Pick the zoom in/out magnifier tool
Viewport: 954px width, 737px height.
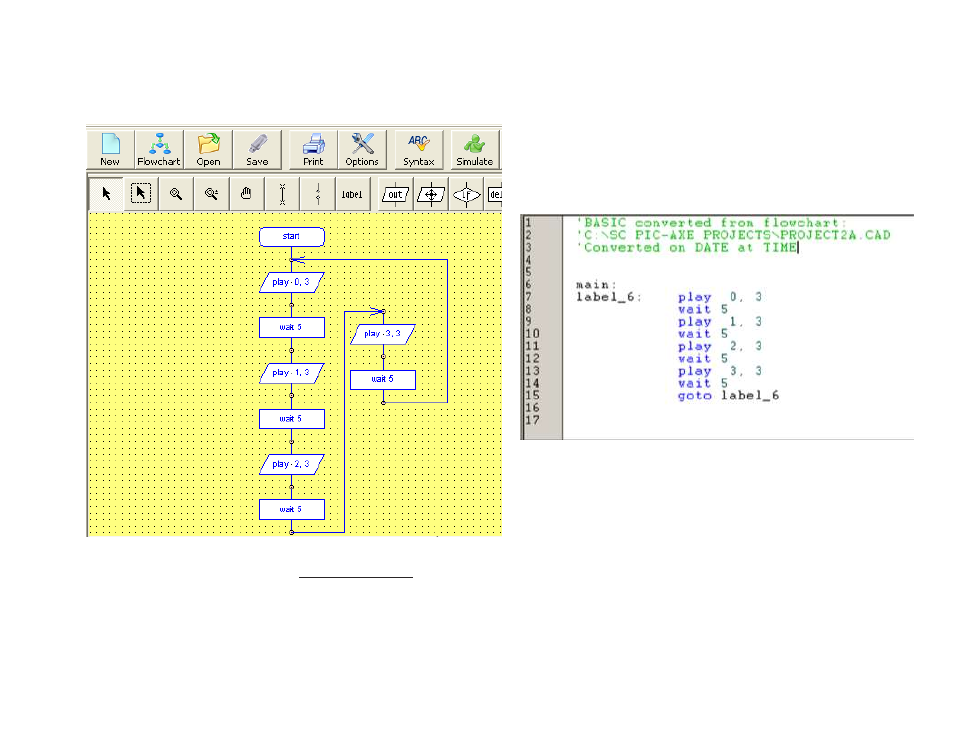pyautogui.click(x=211, y=194)
